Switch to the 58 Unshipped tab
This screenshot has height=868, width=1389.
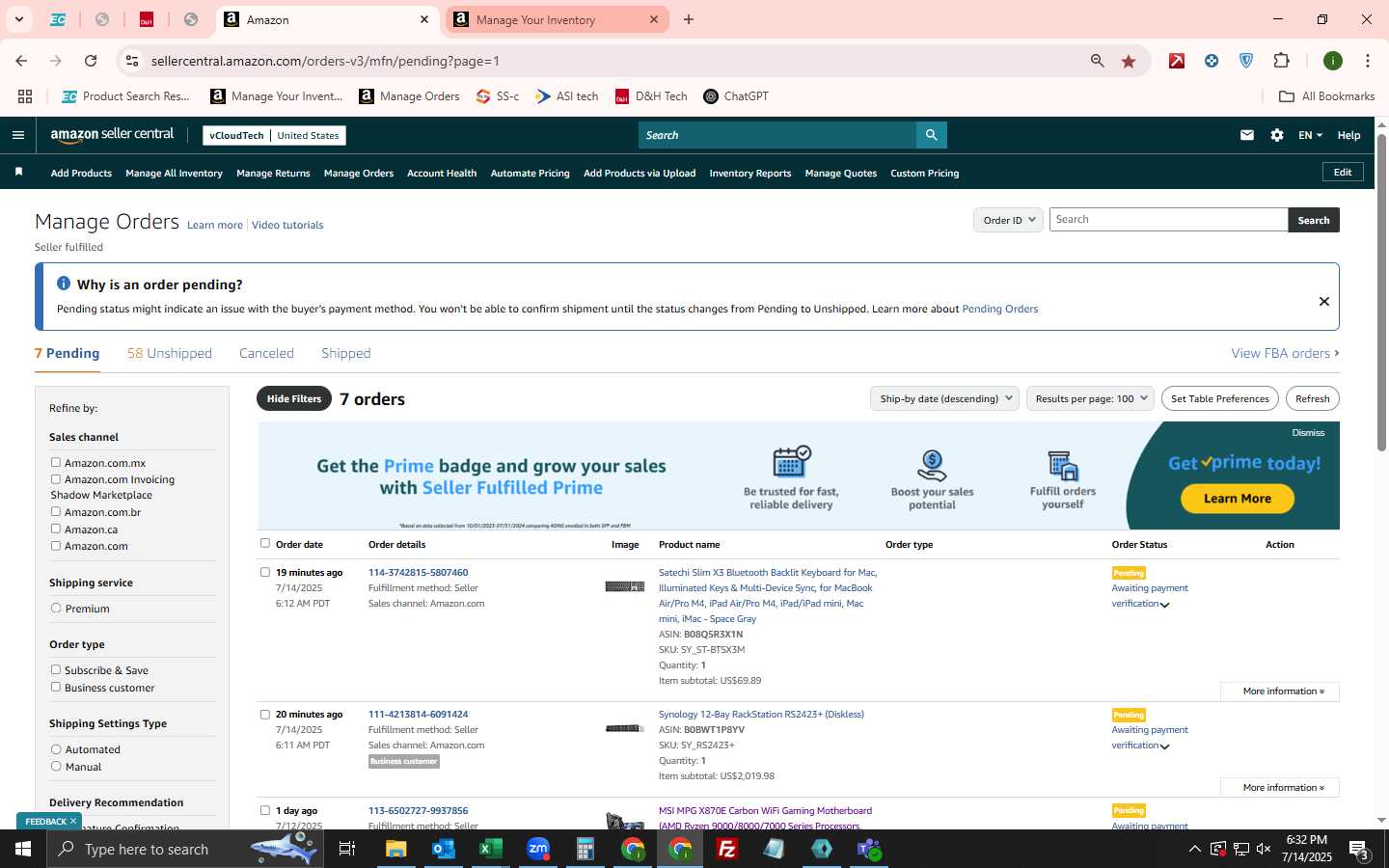170,354
